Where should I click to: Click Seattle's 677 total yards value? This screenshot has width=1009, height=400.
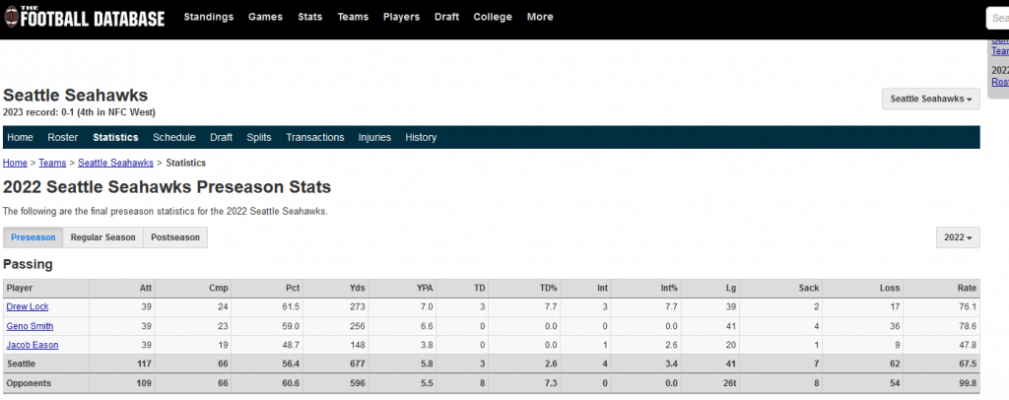pyautogui.click(x=358, y=363)
